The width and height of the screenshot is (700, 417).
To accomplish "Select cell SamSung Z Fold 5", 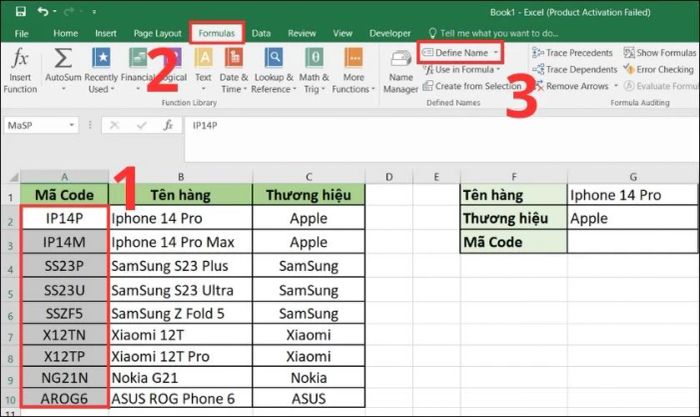I will [181, 313].
